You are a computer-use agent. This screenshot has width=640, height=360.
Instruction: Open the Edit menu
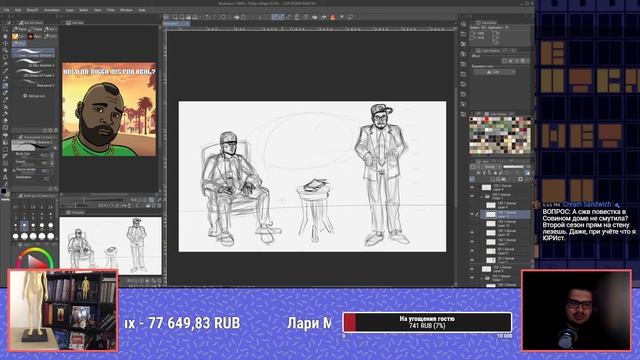(18, 10)
